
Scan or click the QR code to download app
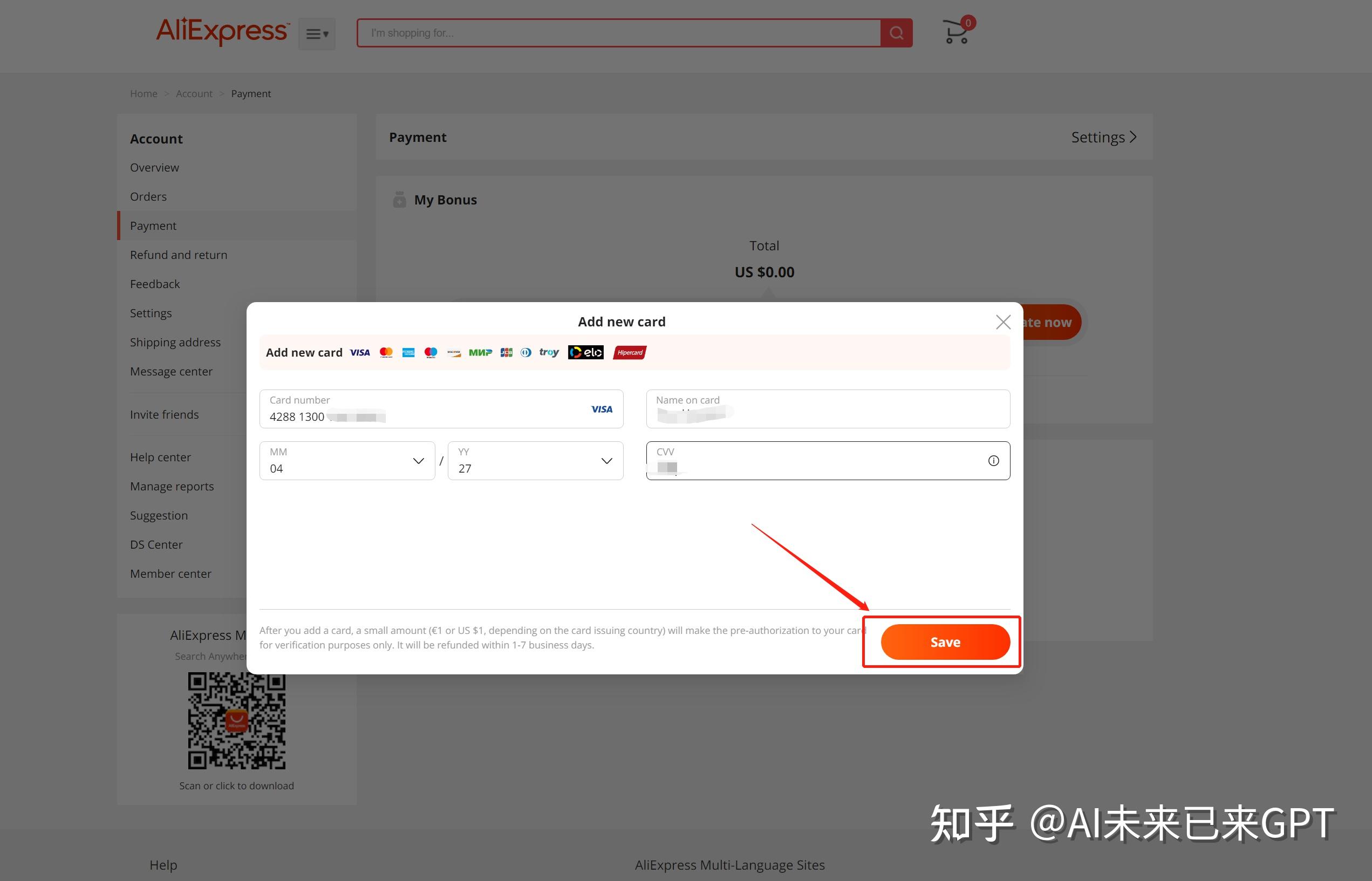(x=236, y=721)
